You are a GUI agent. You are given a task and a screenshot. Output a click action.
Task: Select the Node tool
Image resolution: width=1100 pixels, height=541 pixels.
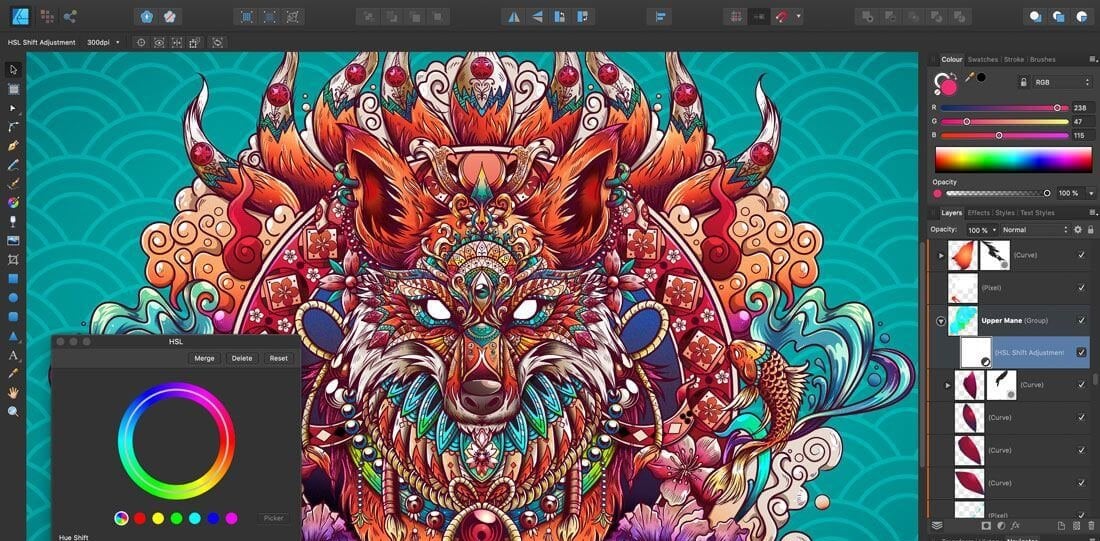(13, 109)
